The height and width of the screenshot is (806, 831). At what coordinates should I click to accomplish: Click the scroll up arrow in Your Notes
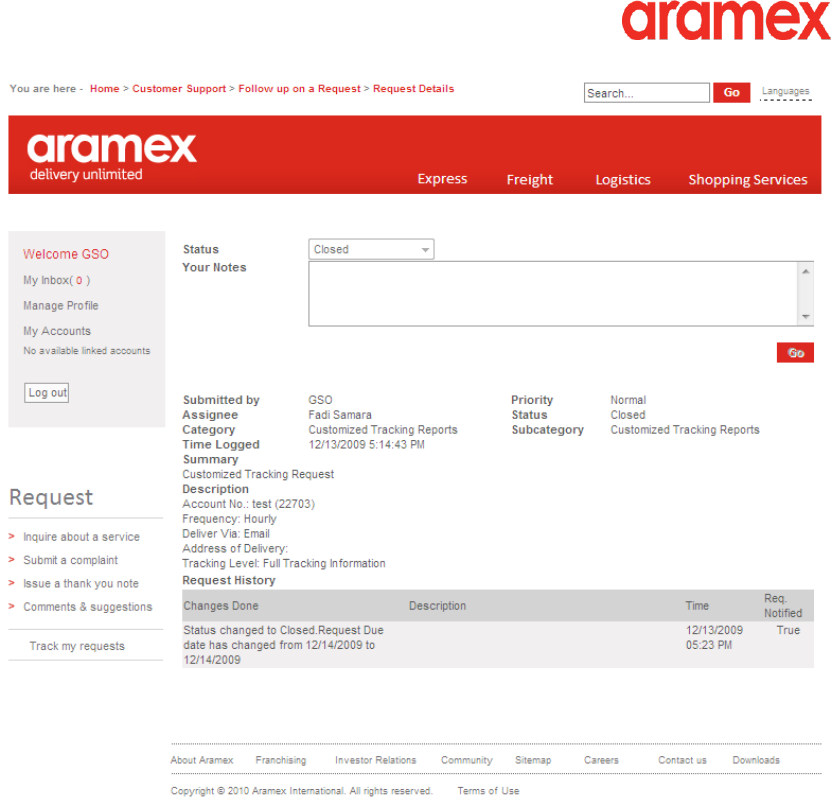pyautogui.click(x=806, y=271)
